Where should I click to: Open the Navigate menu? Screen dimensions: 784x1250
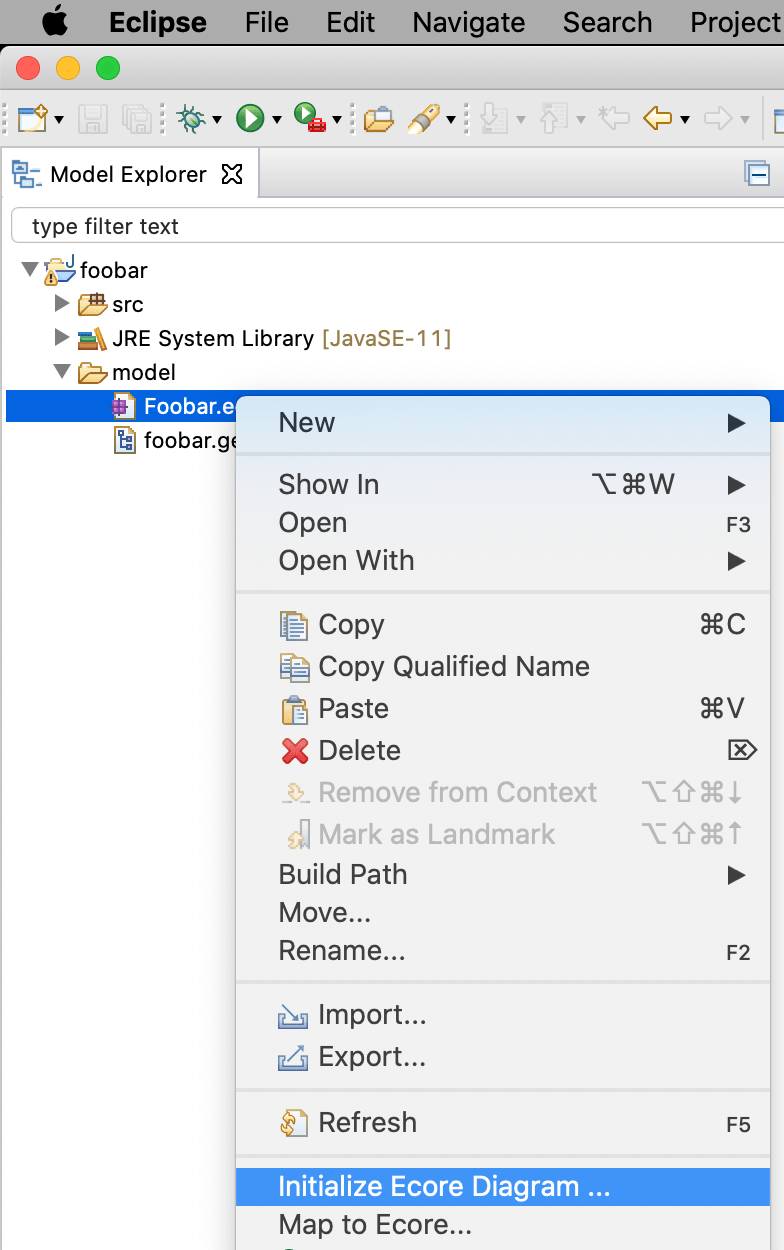[468, 22]
